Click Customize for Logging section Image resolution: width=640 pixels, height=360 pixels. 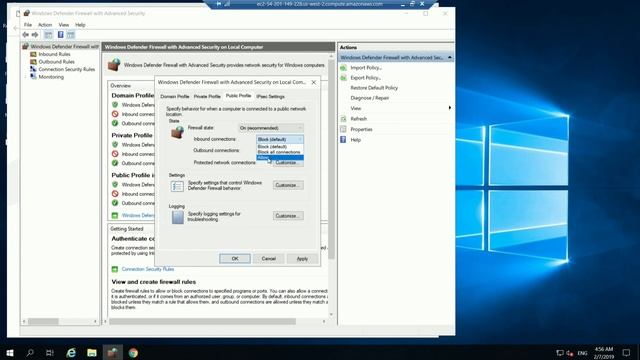288,216
